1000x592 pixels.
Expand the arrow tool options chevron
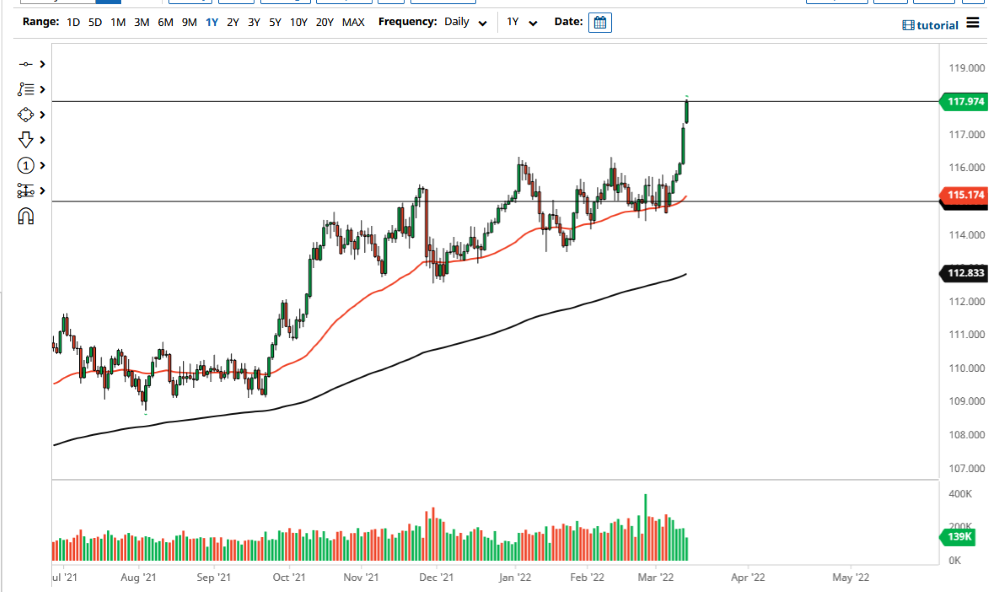pyautogui.click(x=41, y=140)
